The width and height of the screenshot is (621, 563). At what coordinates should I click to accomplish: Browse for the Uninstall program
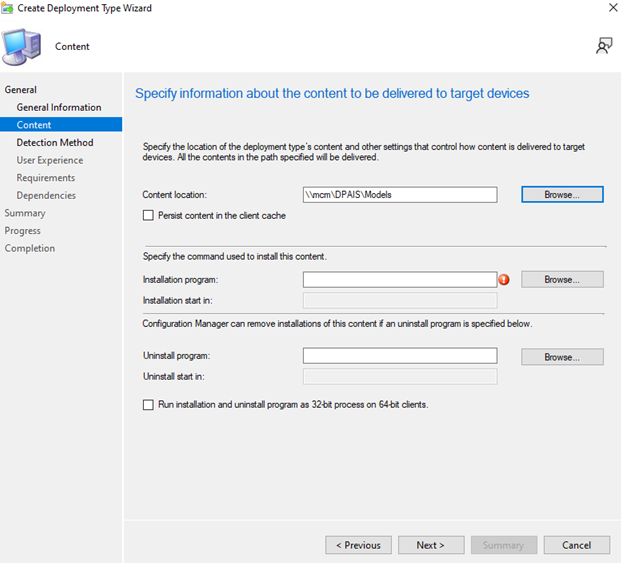(562, 357)
